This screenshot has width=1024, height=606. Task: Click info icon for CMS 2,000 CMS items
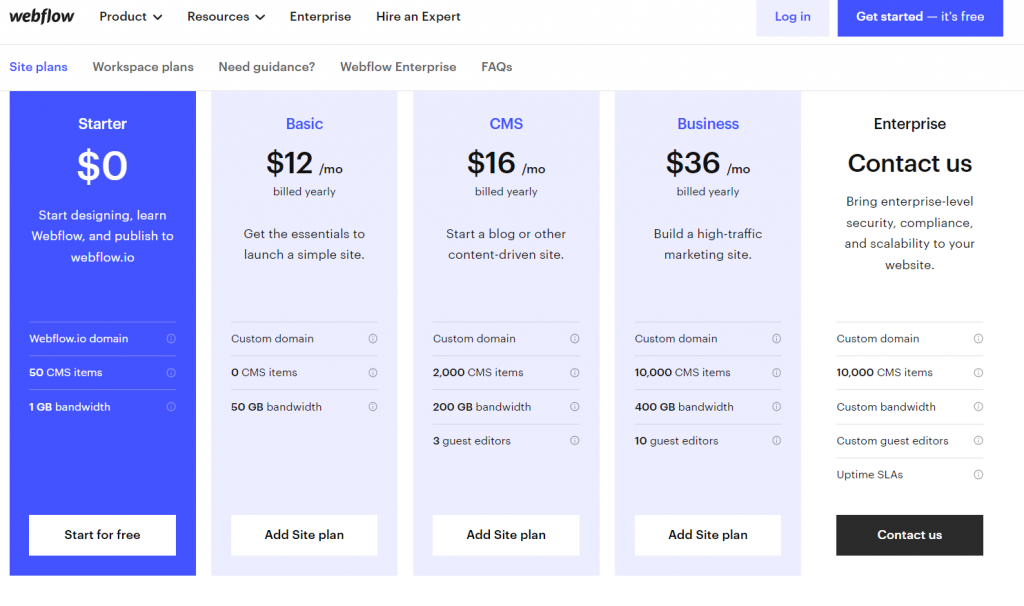pyautogui.click(x=575, y=373)
